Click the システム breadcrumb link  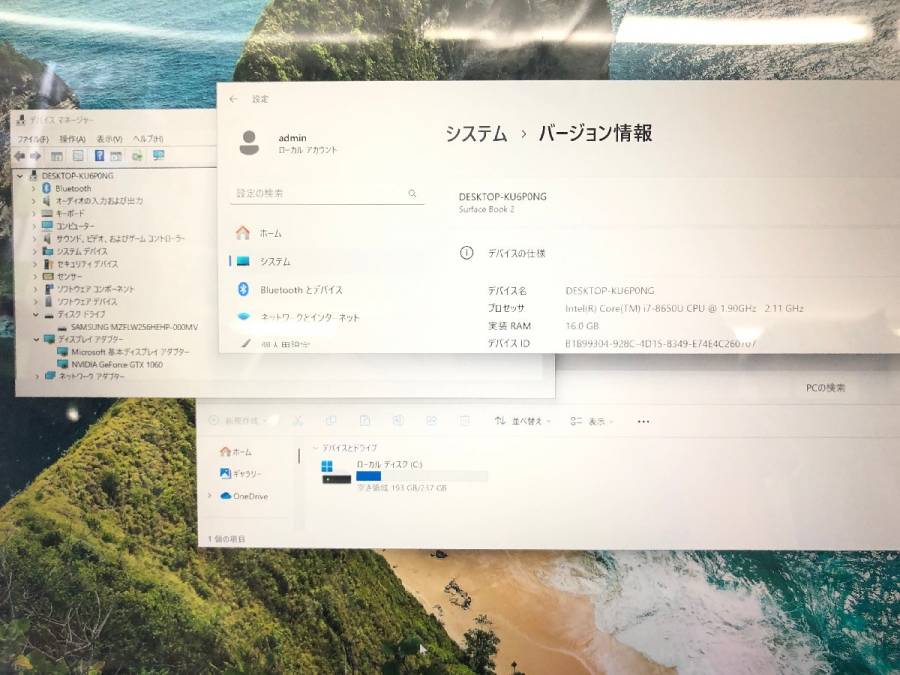pos(476,133)
